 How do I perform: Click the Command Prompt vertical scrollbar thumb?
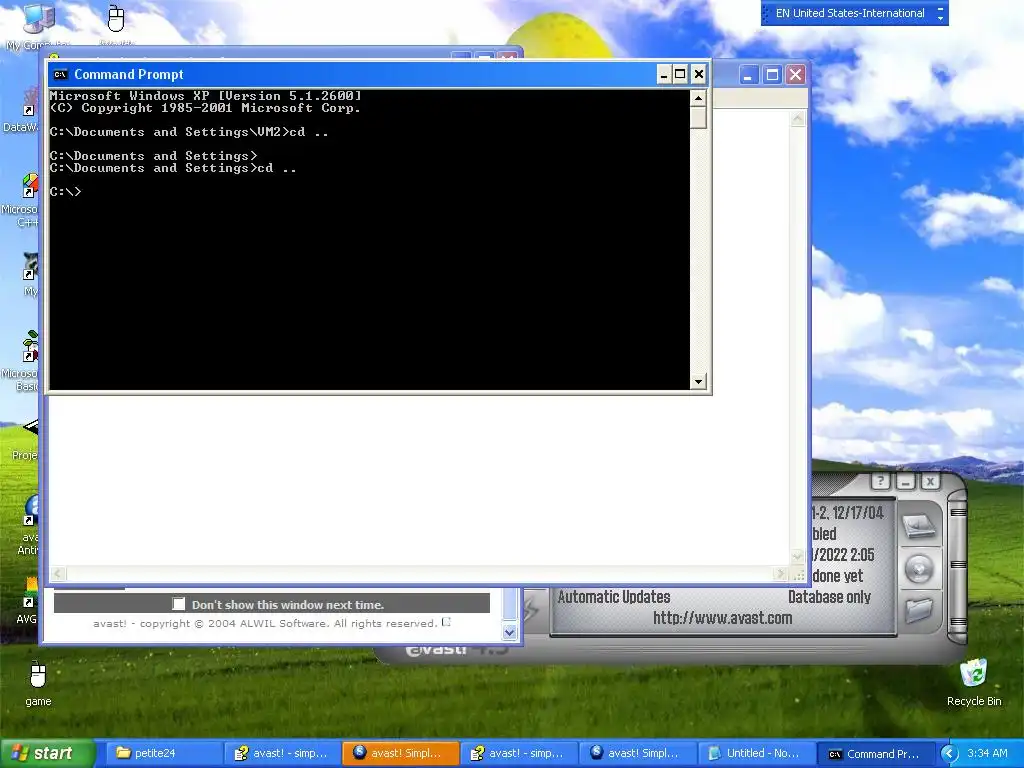coord(698,118)
